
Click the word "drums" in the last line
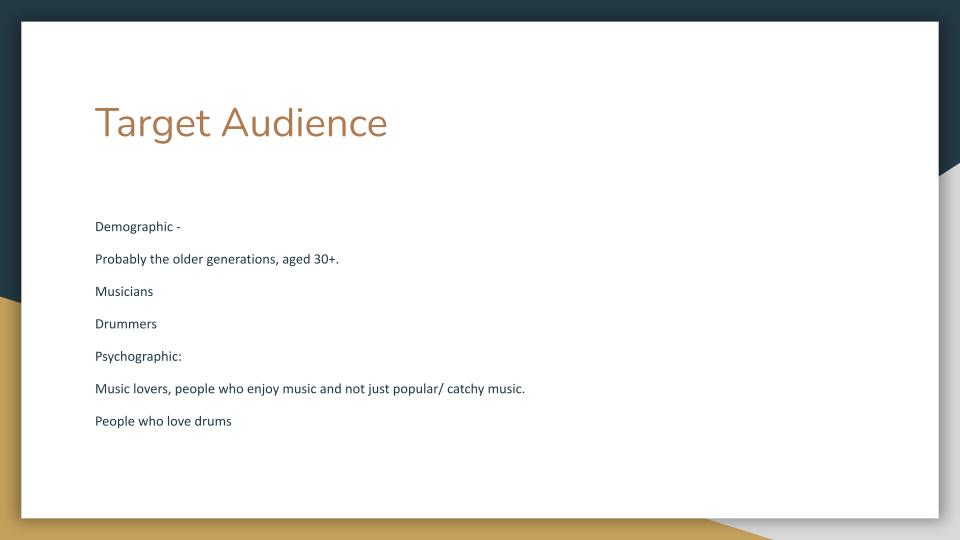pyautogui.click(x=214, y=421)
